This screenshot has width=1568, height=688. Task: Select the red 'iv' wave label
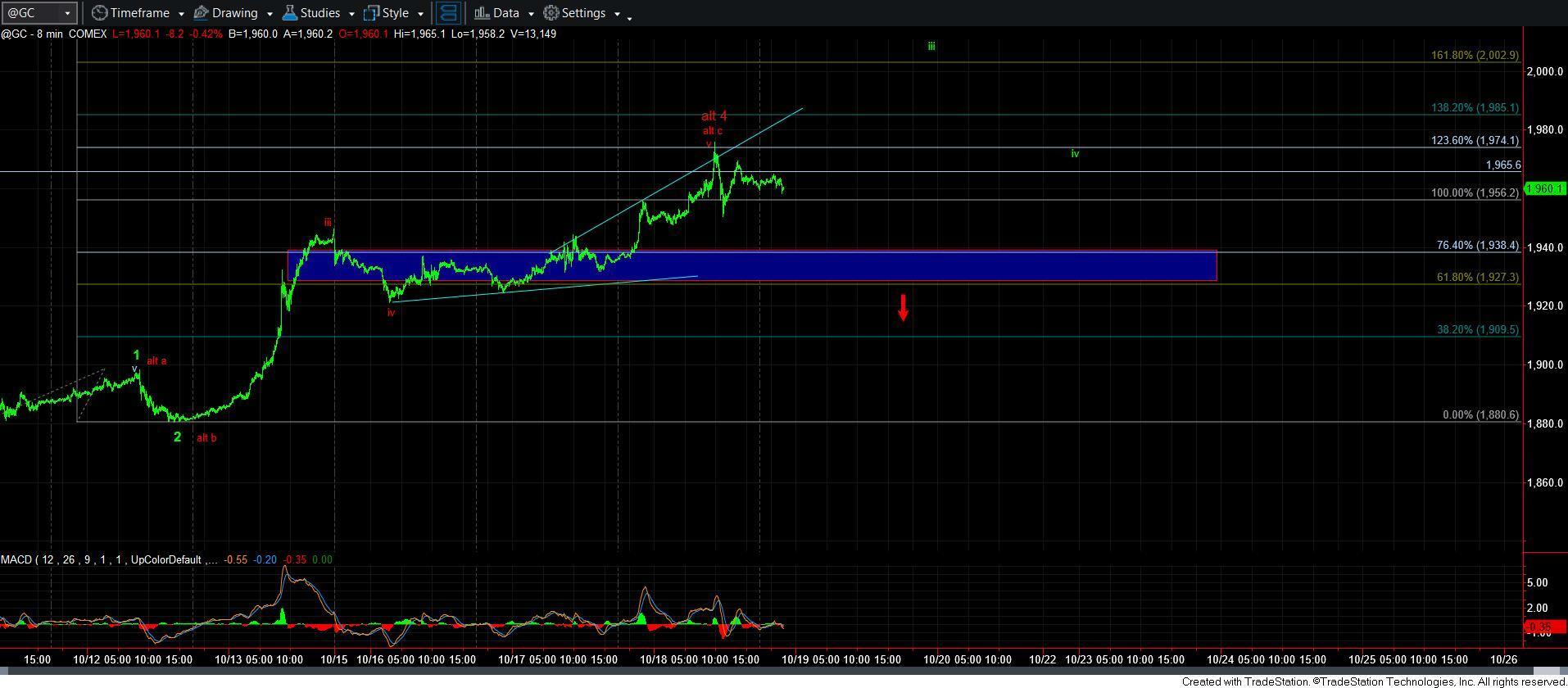[x=391, y=312]
